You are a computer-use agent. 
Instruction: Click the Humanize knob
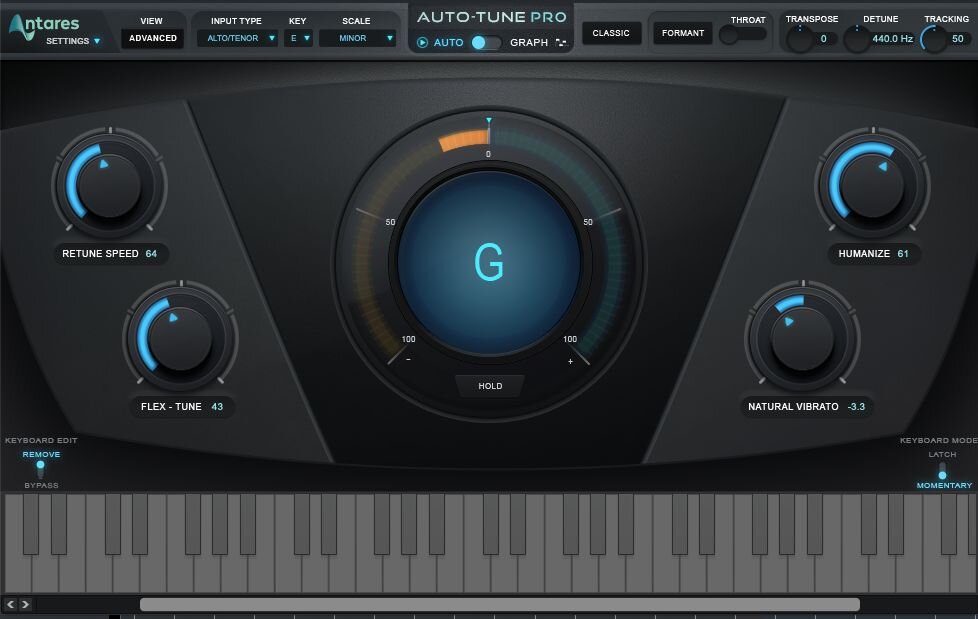pos(872,185)
